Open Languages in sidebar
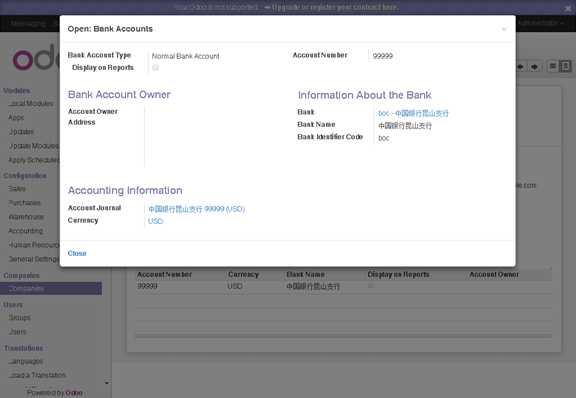The image size is (576, 398). pyautogui.click(x=26, y=361)
